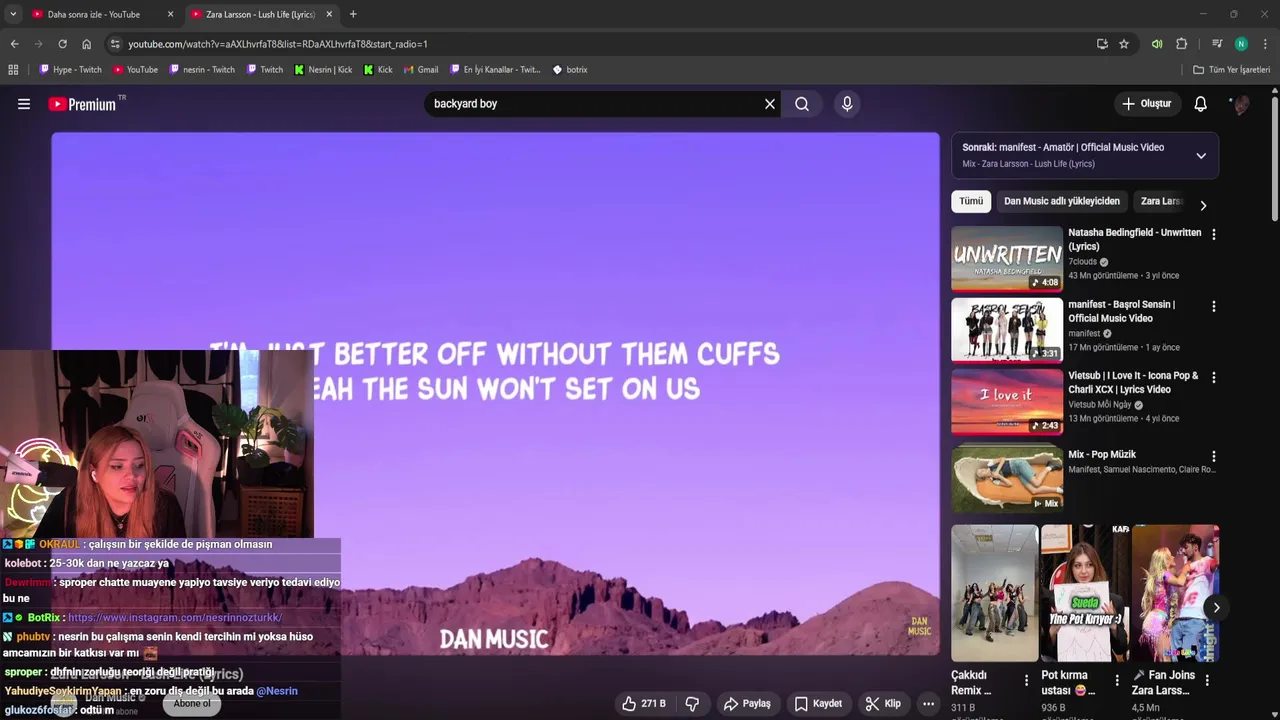Show more filter chips with arrow

(1203, 205)
